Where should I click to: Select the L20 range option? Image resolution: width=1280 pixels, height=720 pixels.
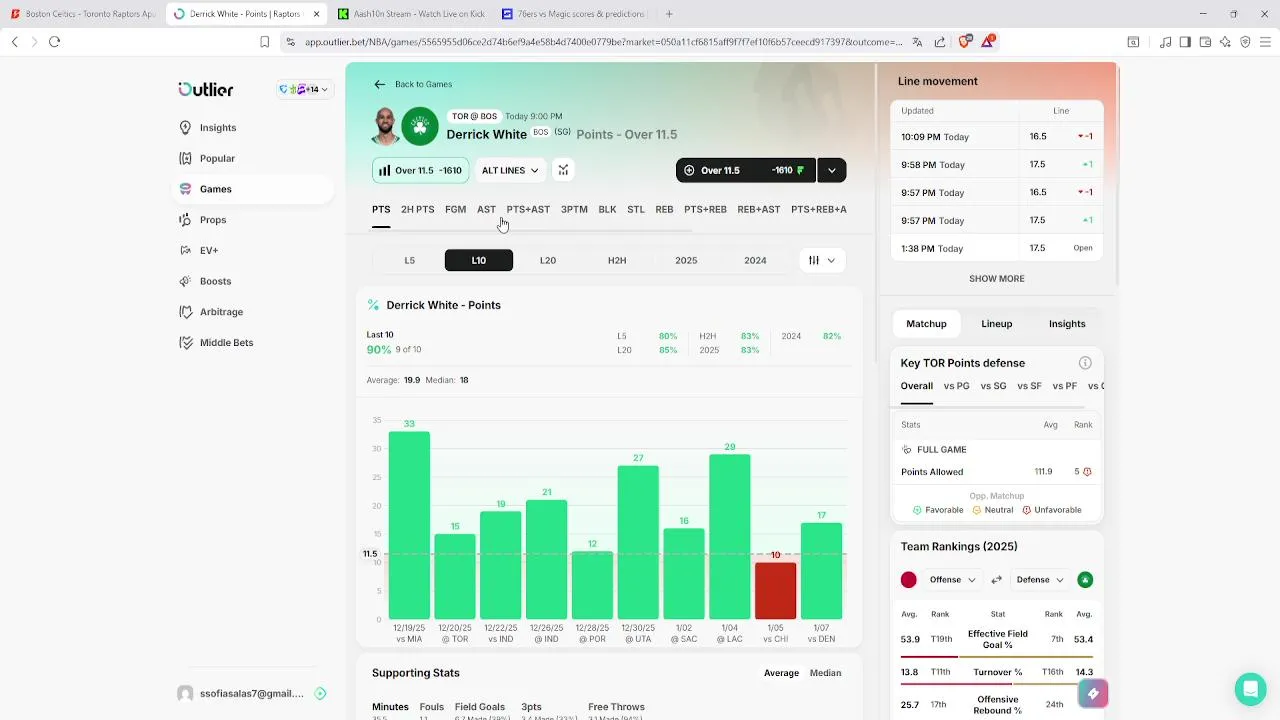coord(548,260)
